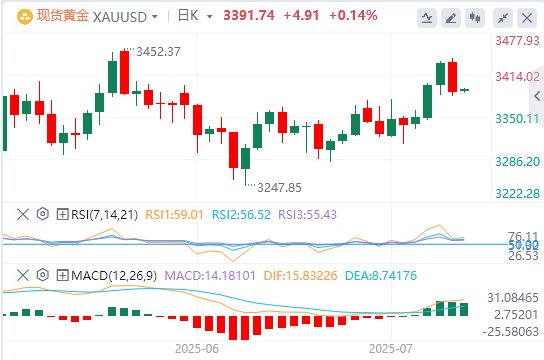
Task: Click the collapse fullscreen arrows icon
Action: (x=503, y=18)
